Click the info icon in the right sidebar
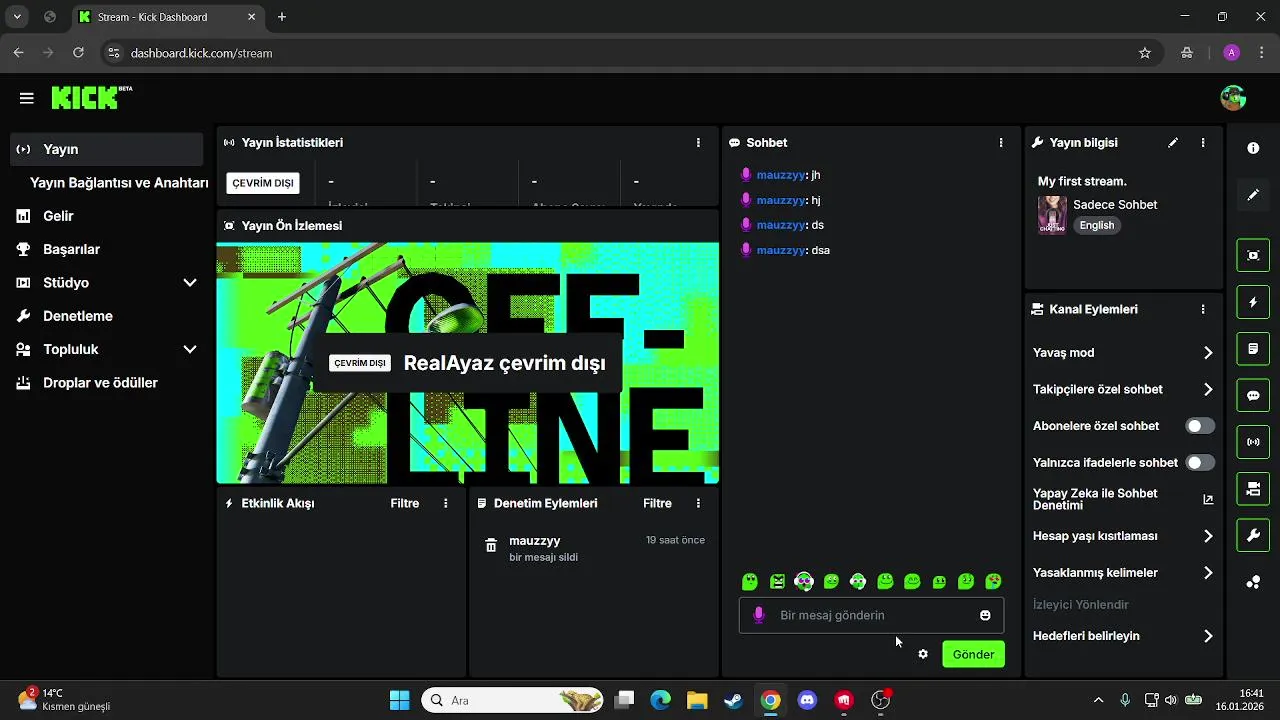 coord(1253,148)
